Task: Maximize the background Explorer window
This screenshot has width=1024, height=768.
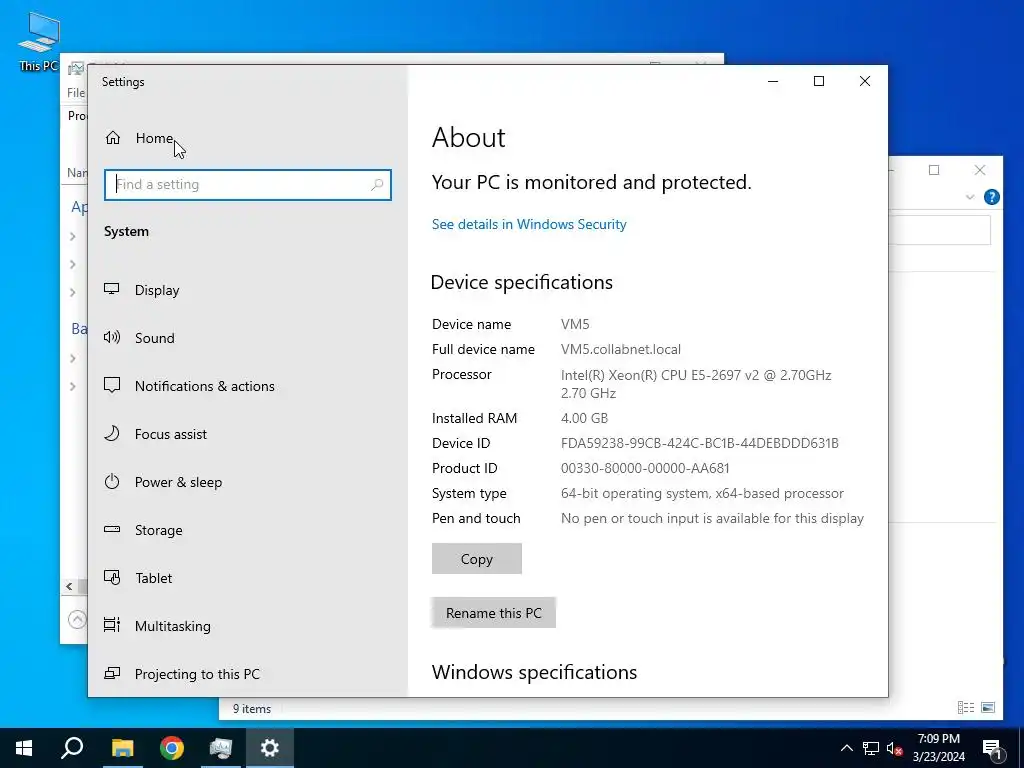Action: 934,170
